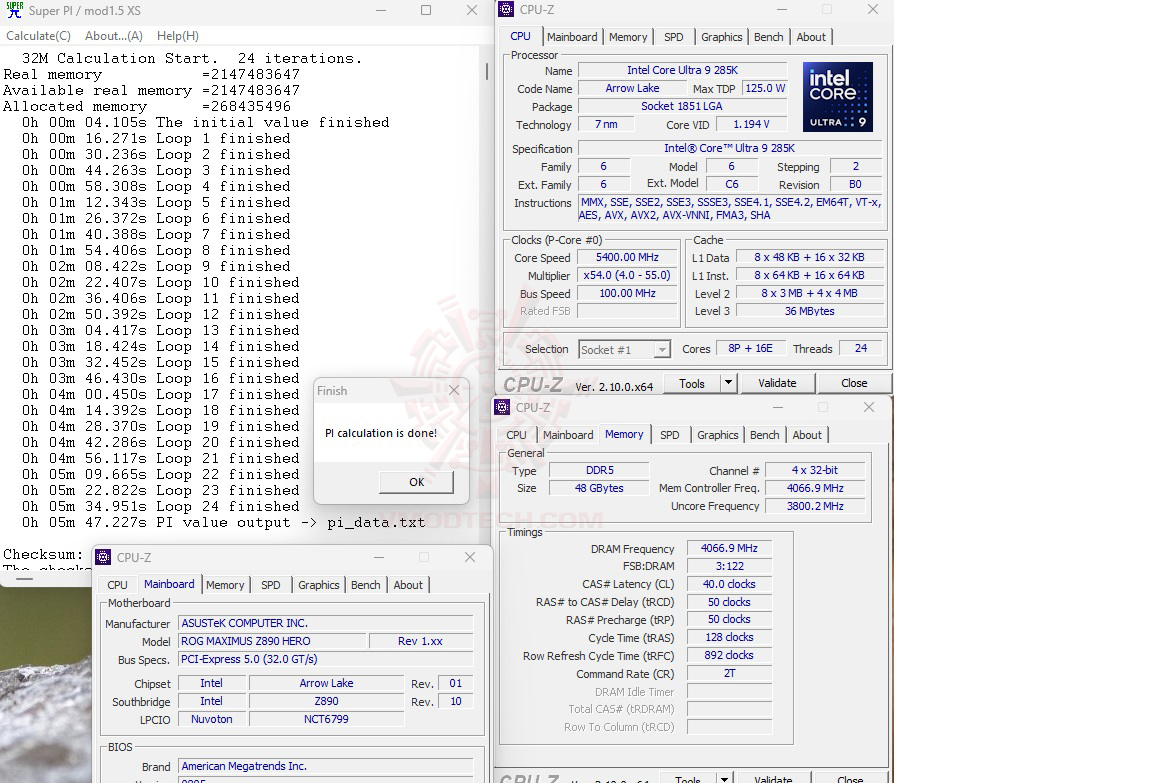Click the PCI-Express 5.0 bus specs field
This screenshot has height=783, width=1152.
(x=326, y=659)
